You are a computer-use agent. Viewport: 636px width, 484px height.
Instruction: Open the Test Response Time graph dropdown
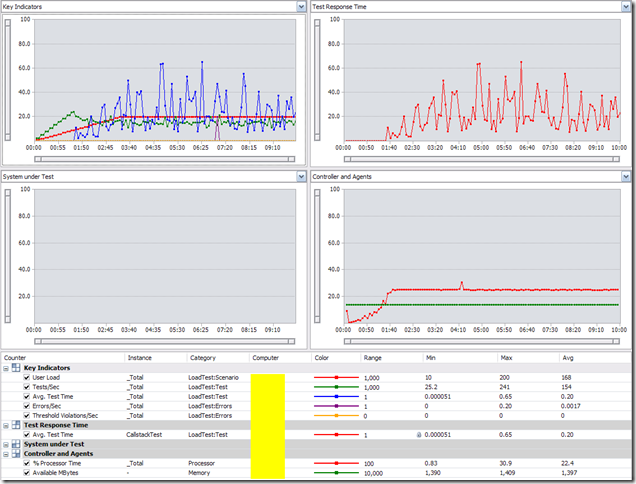tap(625, 6)
